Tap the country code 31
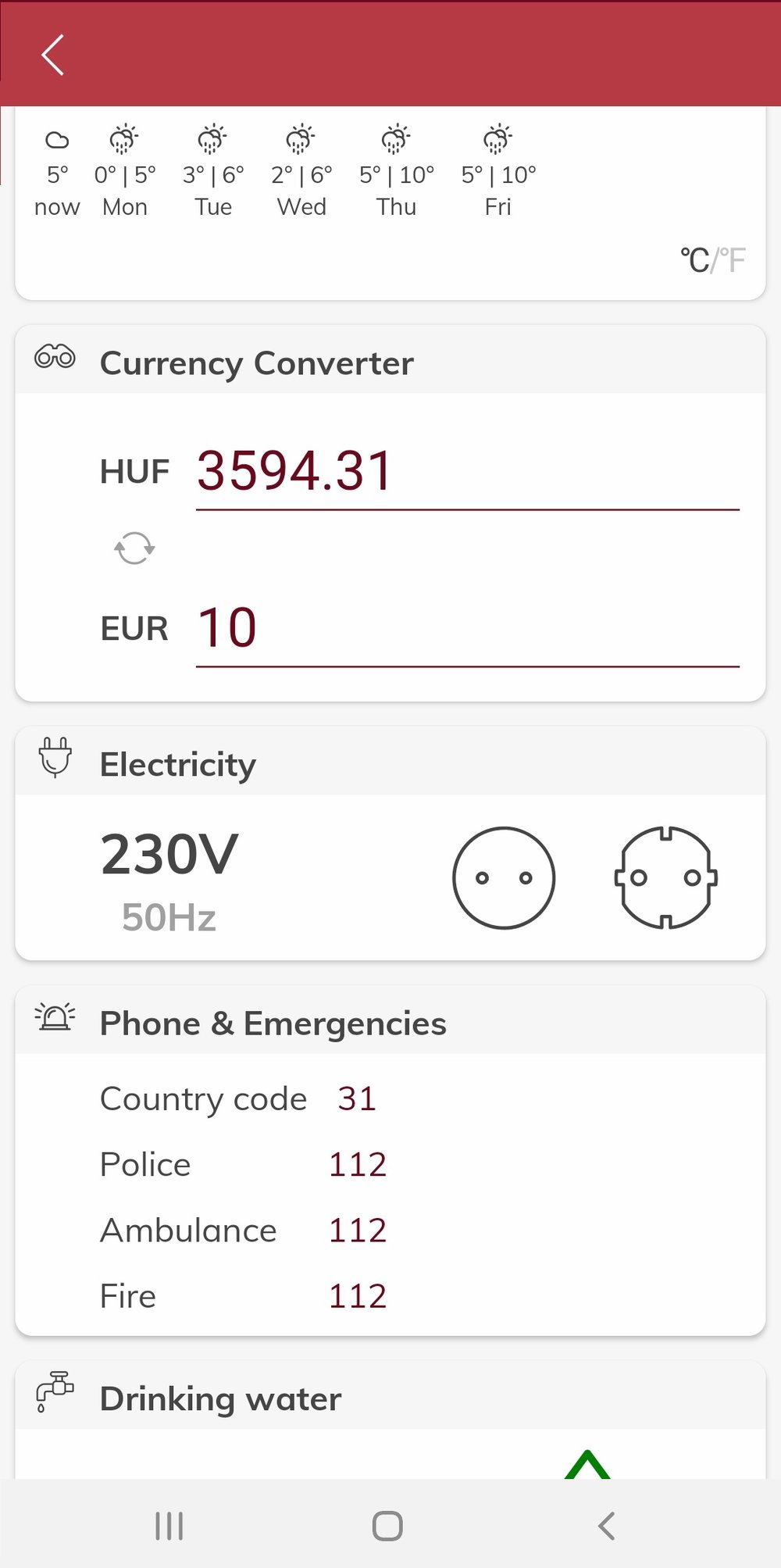 357,1099
